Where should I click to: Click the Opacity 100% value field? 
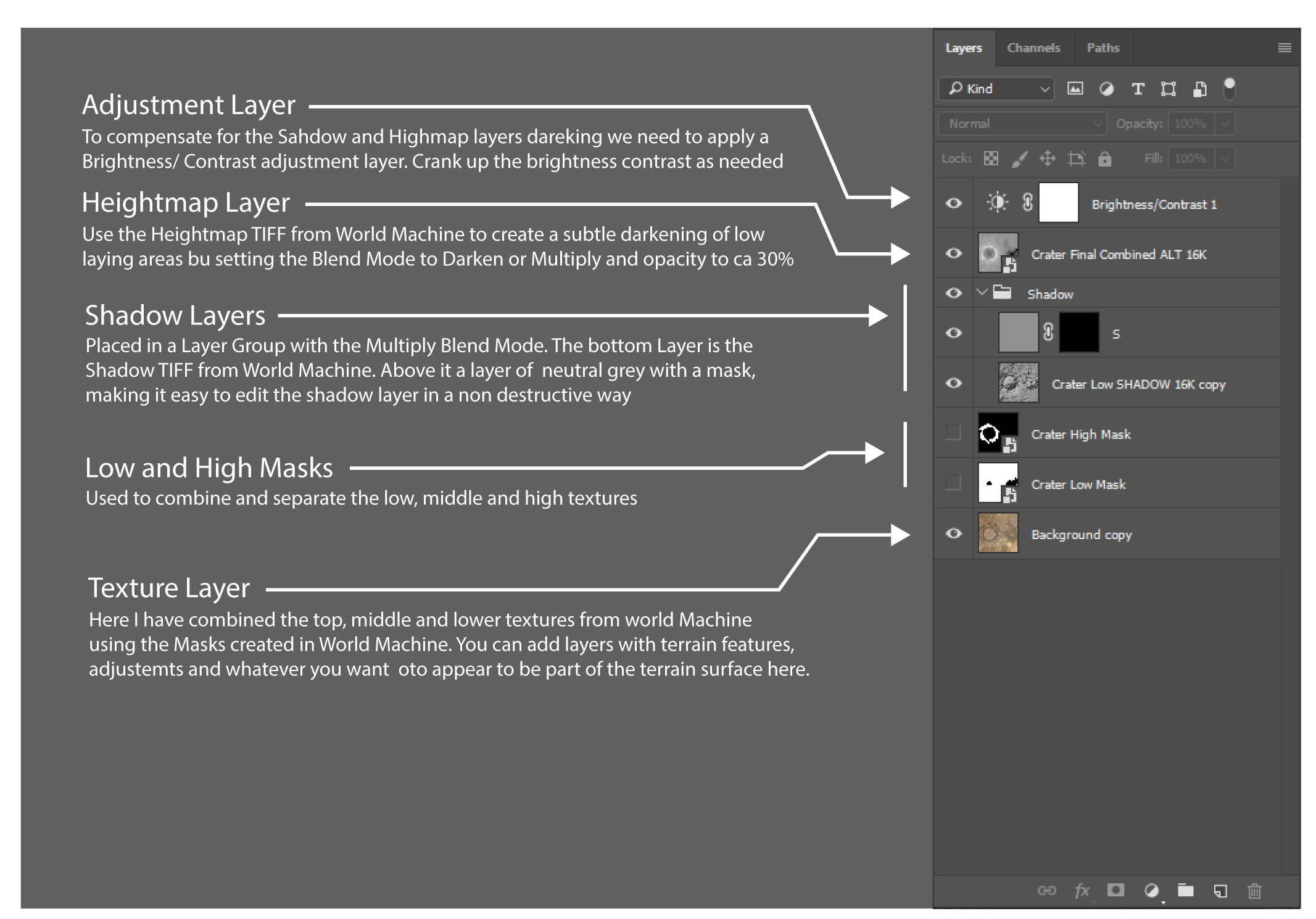click(x=1191, y=124)
